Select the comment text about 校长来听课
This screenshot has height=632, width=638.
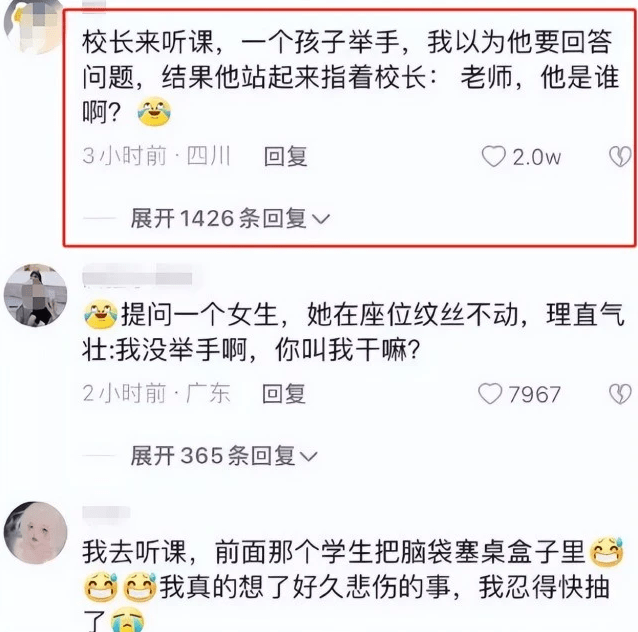tap(351, 77)
